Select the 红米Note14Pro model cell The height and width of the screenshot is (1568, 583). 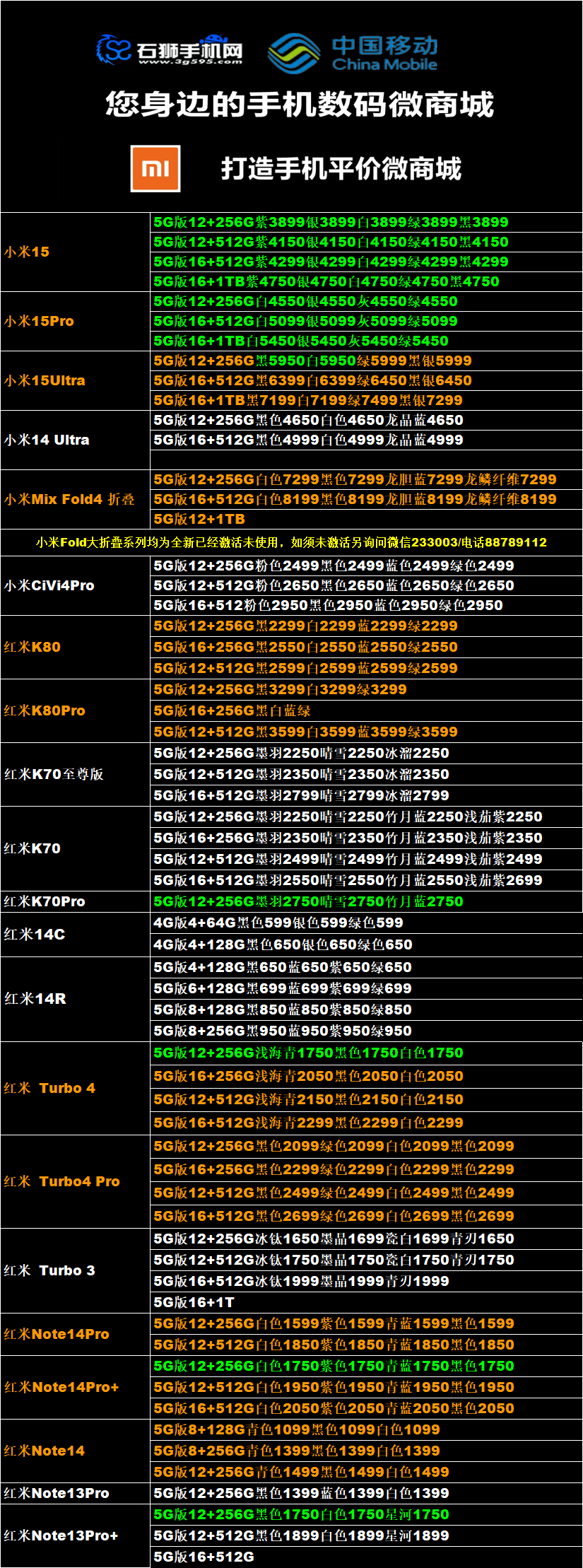(75, 1334)
